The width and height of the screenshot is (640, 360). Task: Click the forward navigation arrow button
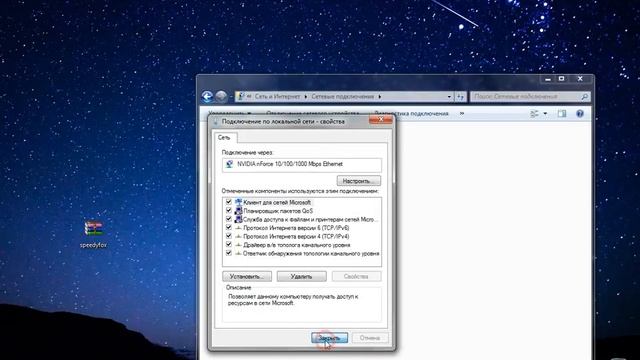[221, 96]
